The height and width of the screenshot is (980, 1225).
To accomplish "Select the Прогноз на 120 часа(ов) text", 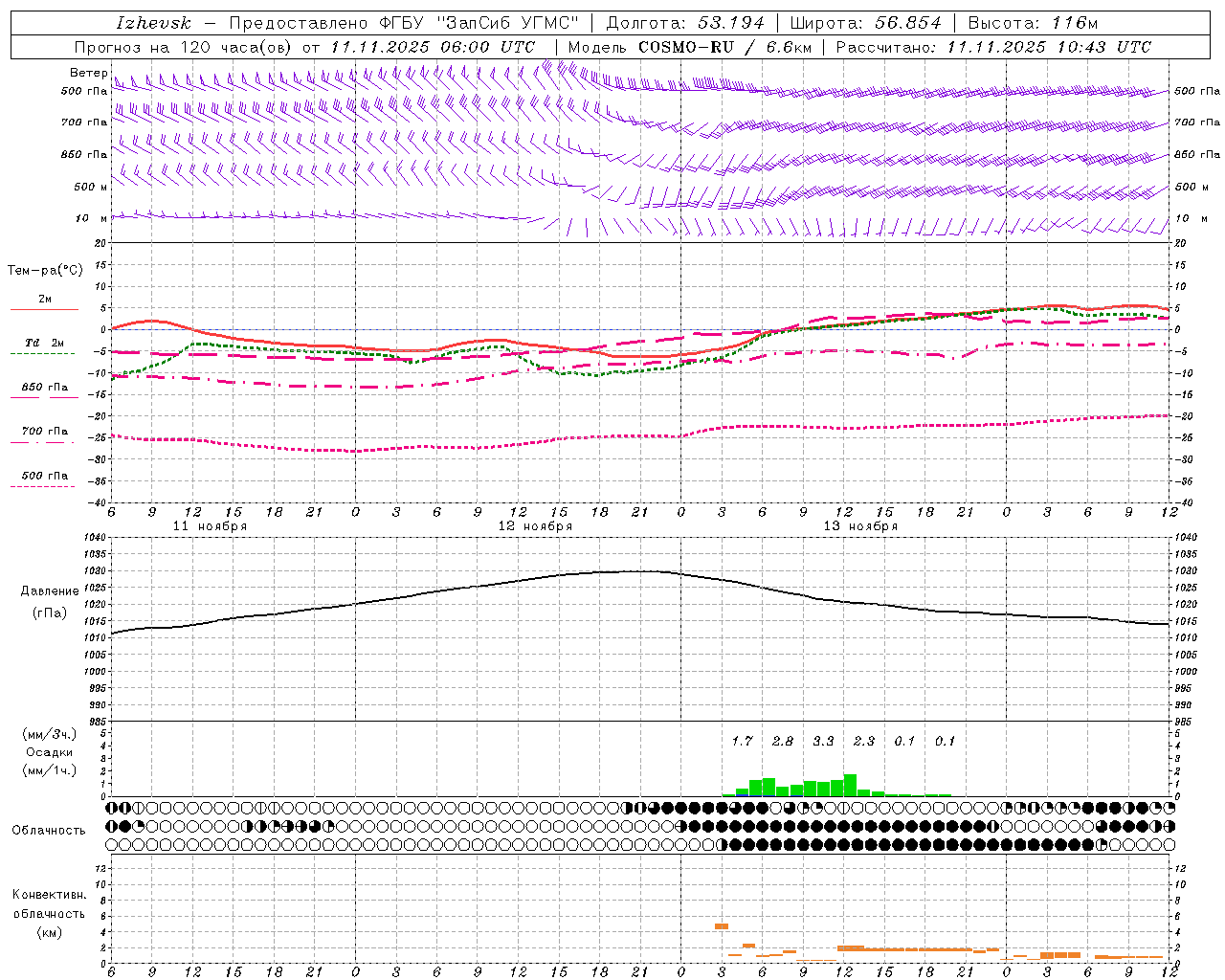I will tap(185, 47).
